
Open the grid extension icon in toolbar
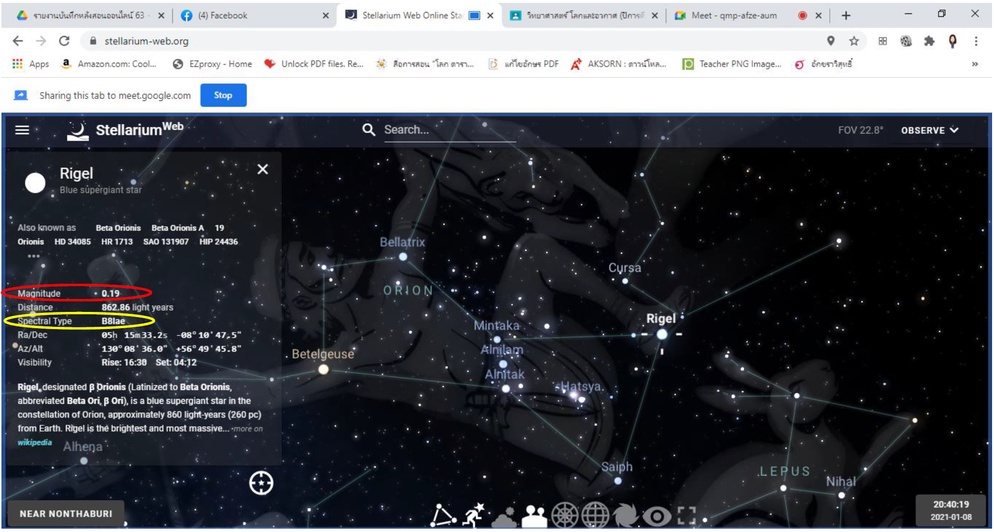[x=882, y=41]
